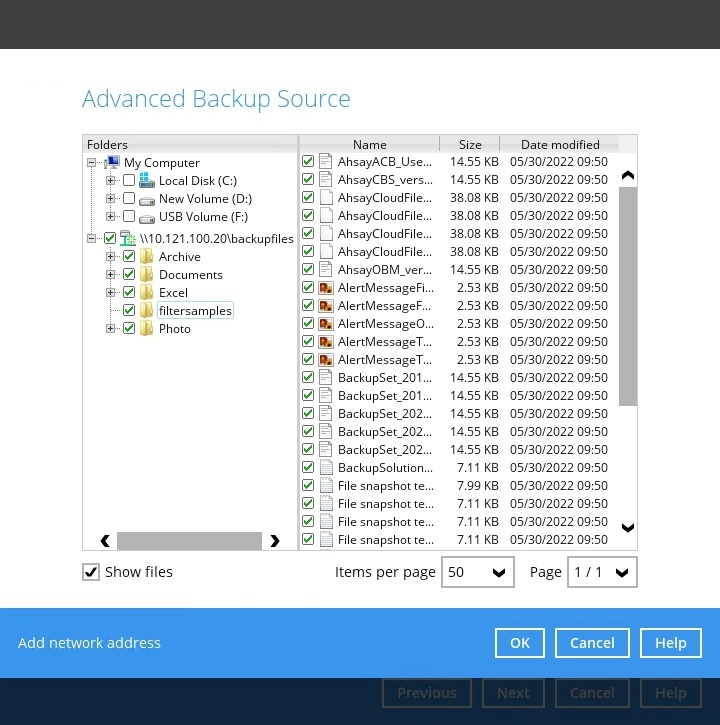Select the Excel folder label
The image size is (720, 725).
173,293
